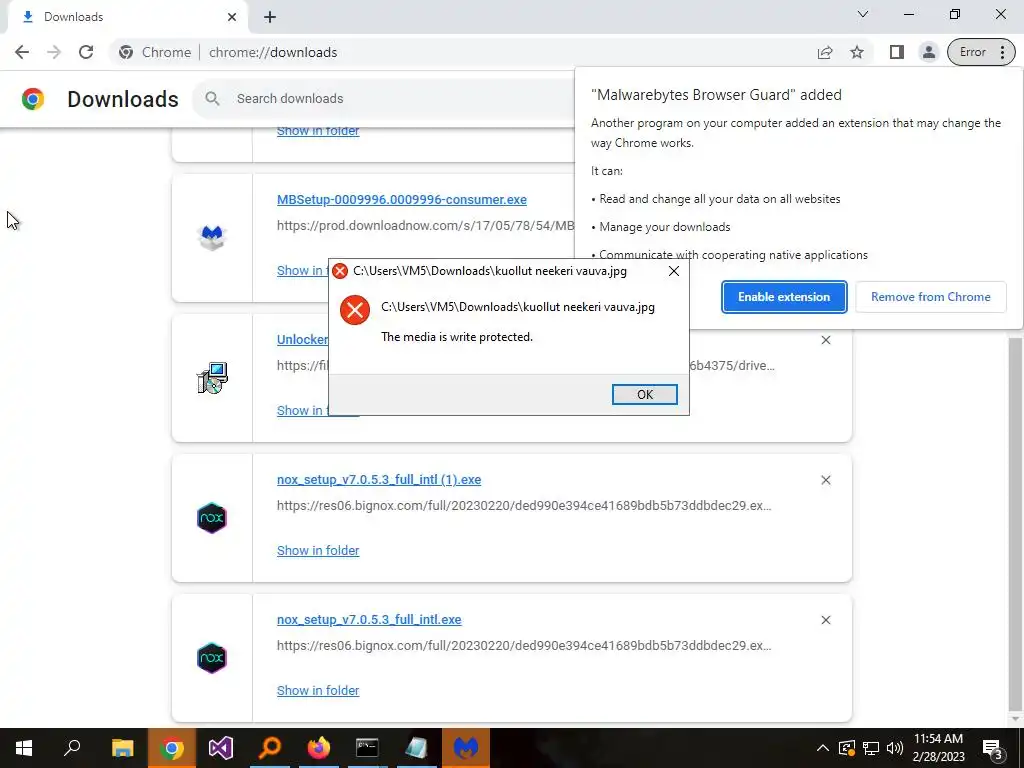Open Visual Studio from the taskbar
Viewport: 1024px width, 768px height.
tap(221, 748)
